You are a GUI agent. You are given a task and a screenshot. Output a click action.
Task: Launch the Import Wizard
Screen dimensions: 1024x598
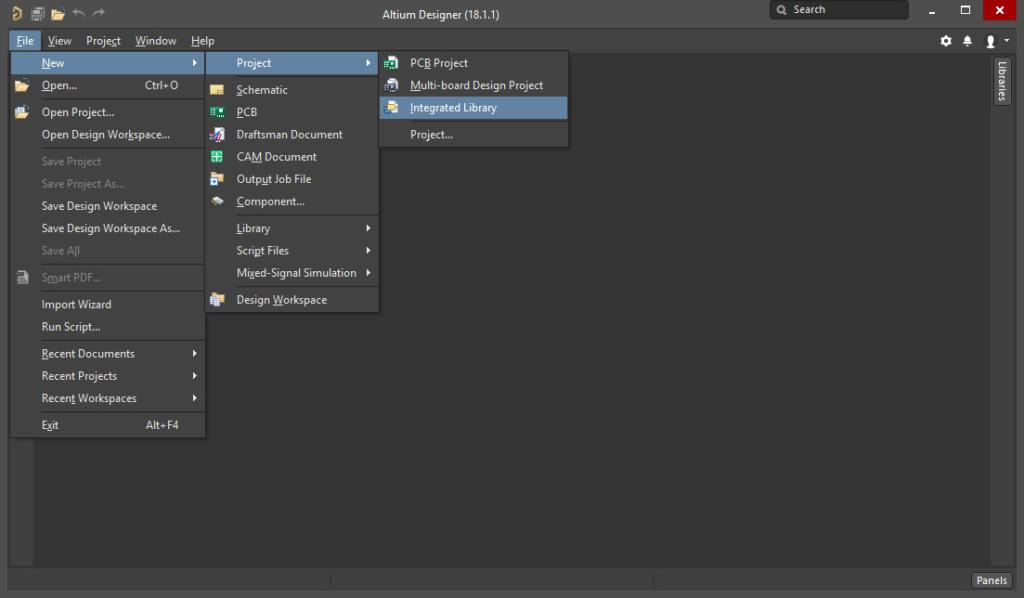108,305
